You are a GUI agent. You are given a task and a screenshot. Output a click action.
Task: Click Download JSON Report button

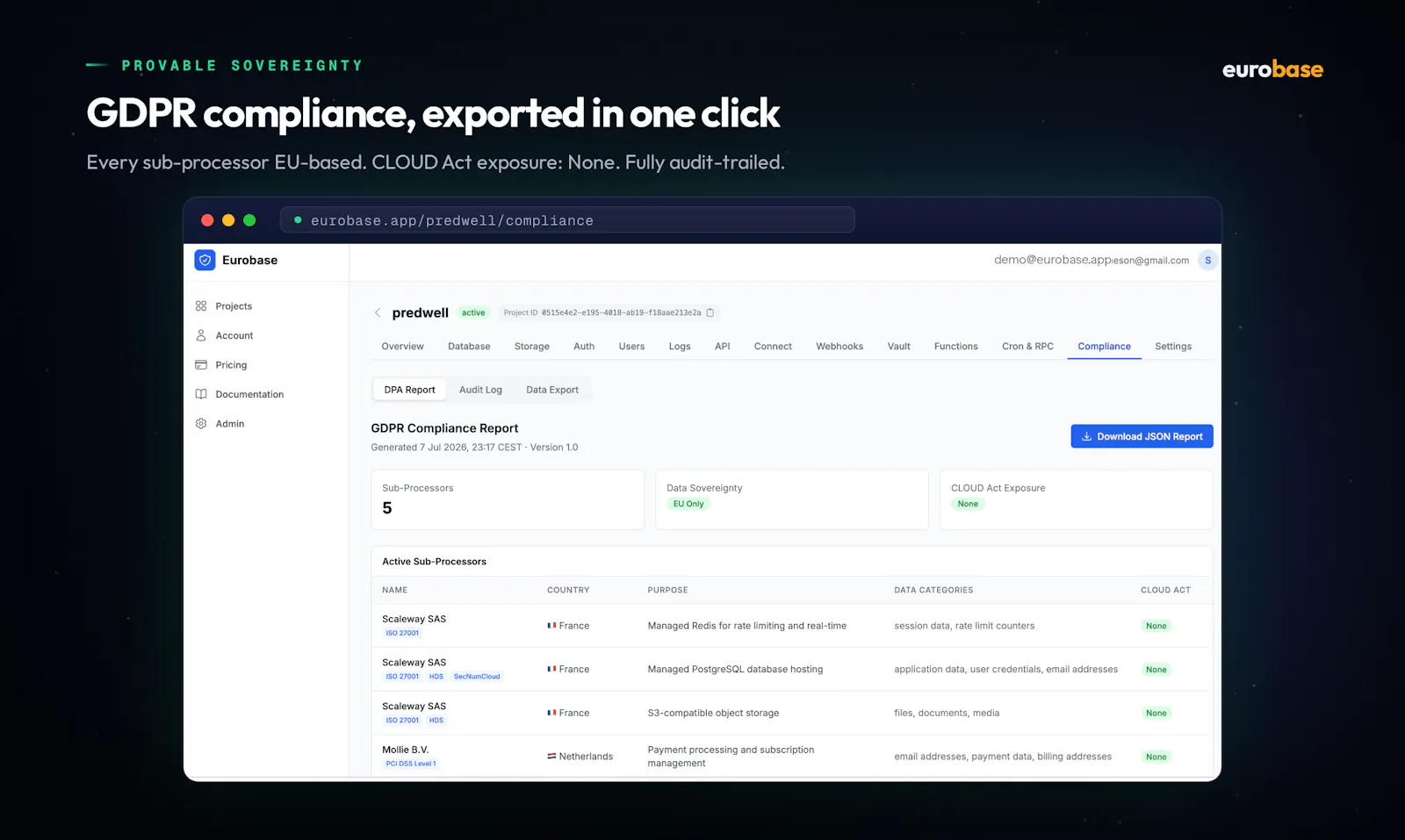(x=1142, y=436)
